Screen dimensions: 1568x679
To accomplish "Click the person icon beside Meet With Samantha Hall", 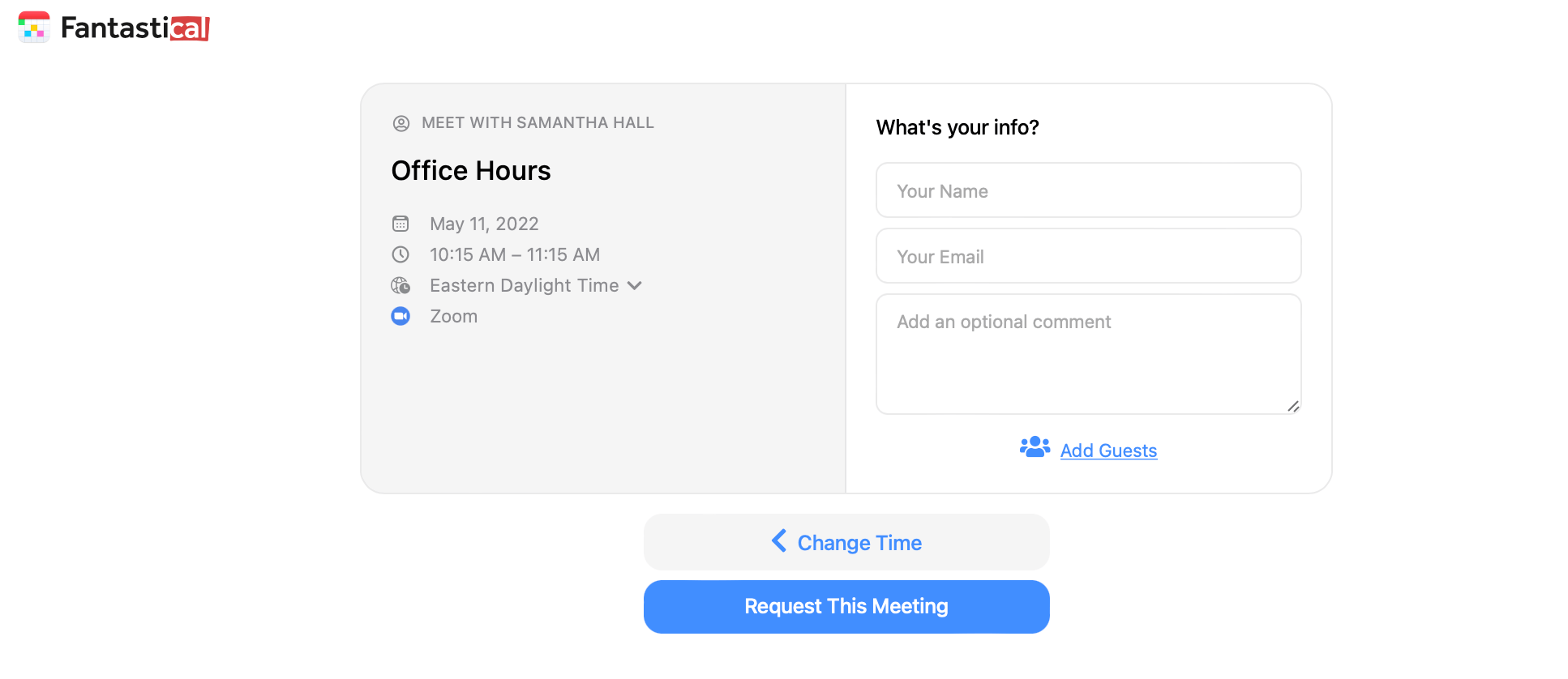I will tap(401, 123).
